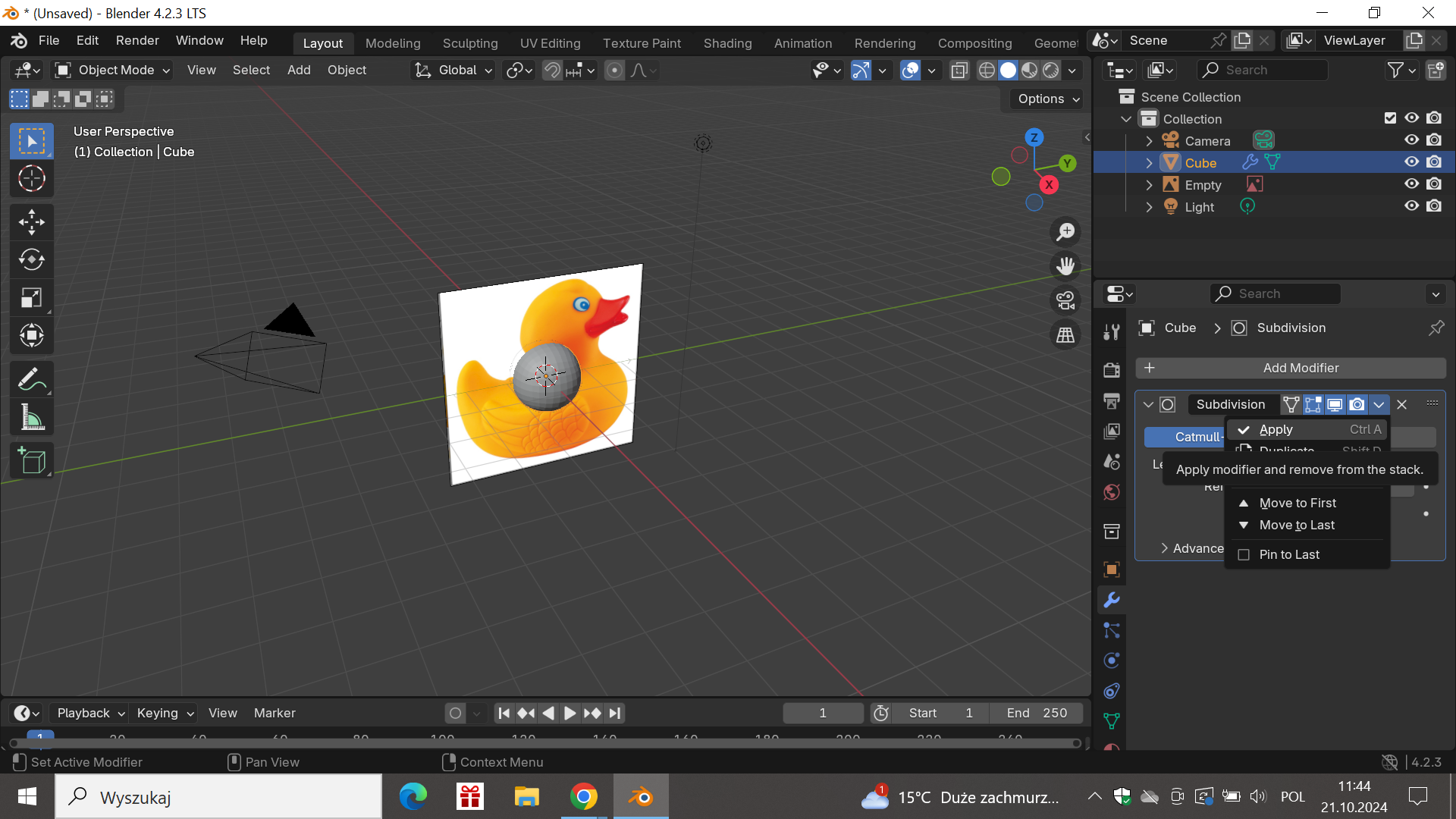Open Modifiers wrench tab in properties
Image resolution: width=1456 pixels, height=819 pixels.
pyautogui.click(x=1112, y=600)
